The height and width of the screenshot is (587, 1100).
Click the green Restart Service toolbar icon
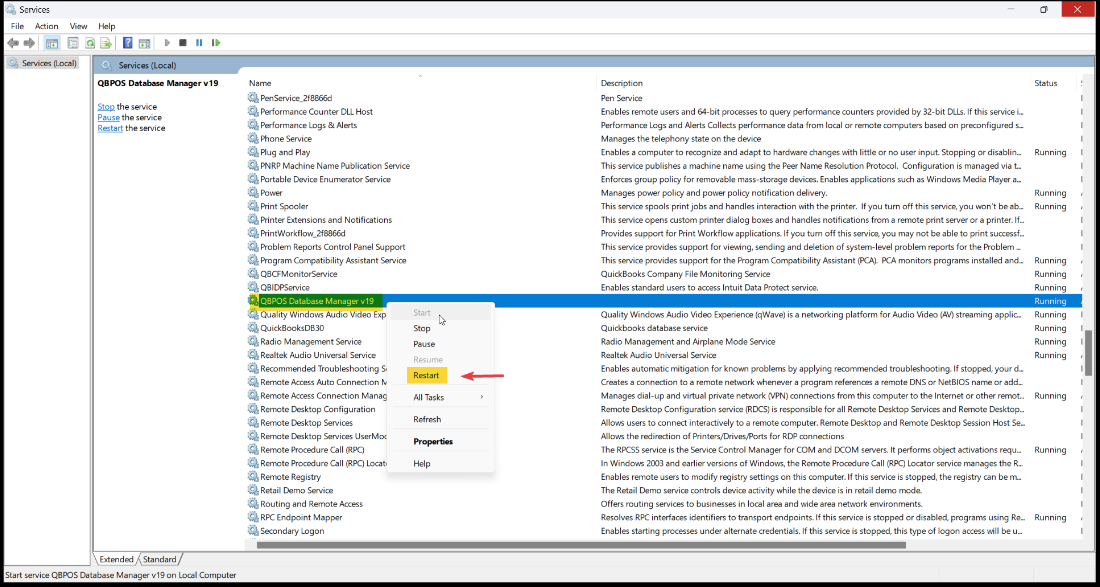[x=215, y=43]
